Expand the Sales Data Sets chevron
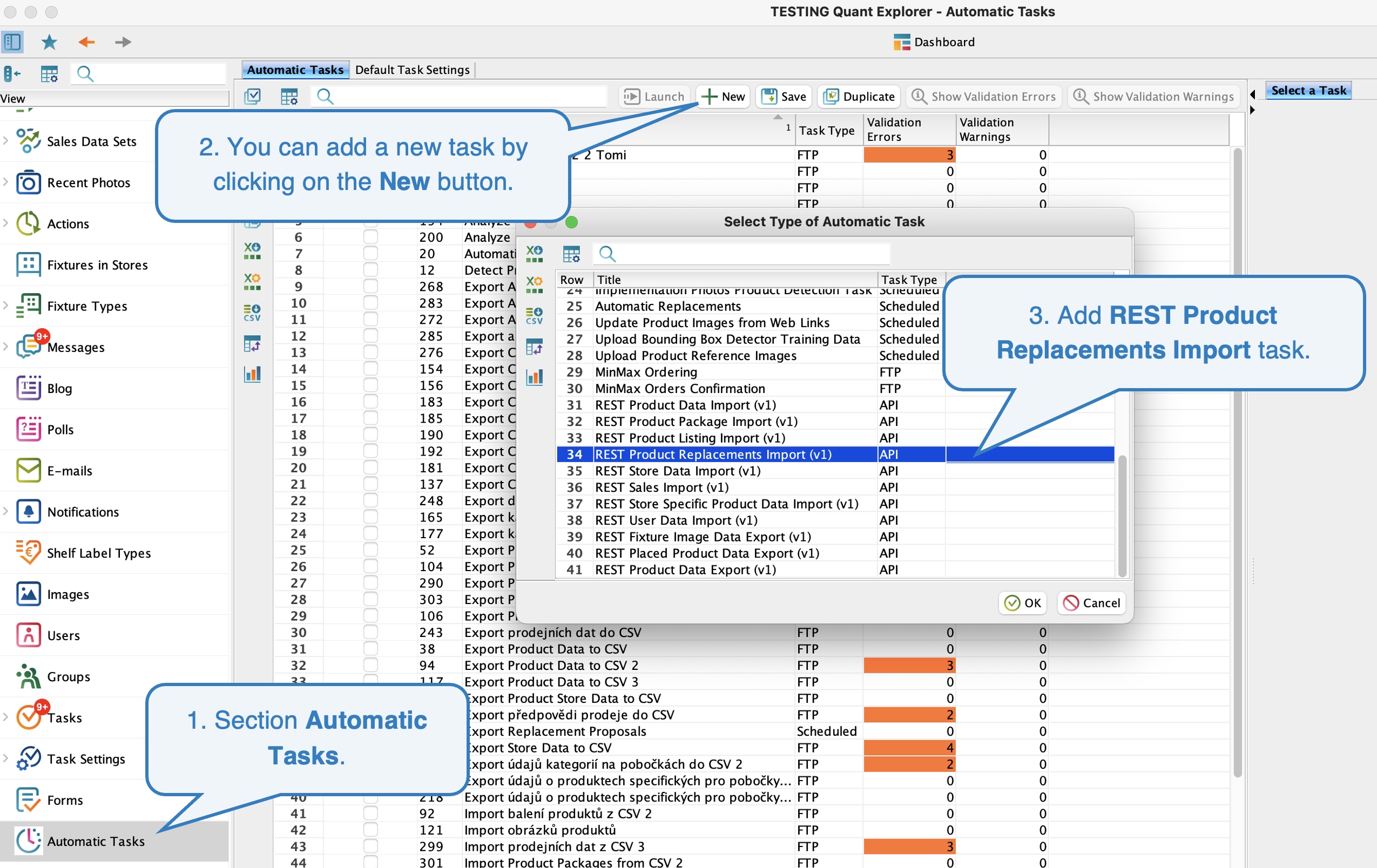This screenshot has height=868, width=1377. (6, 140)
